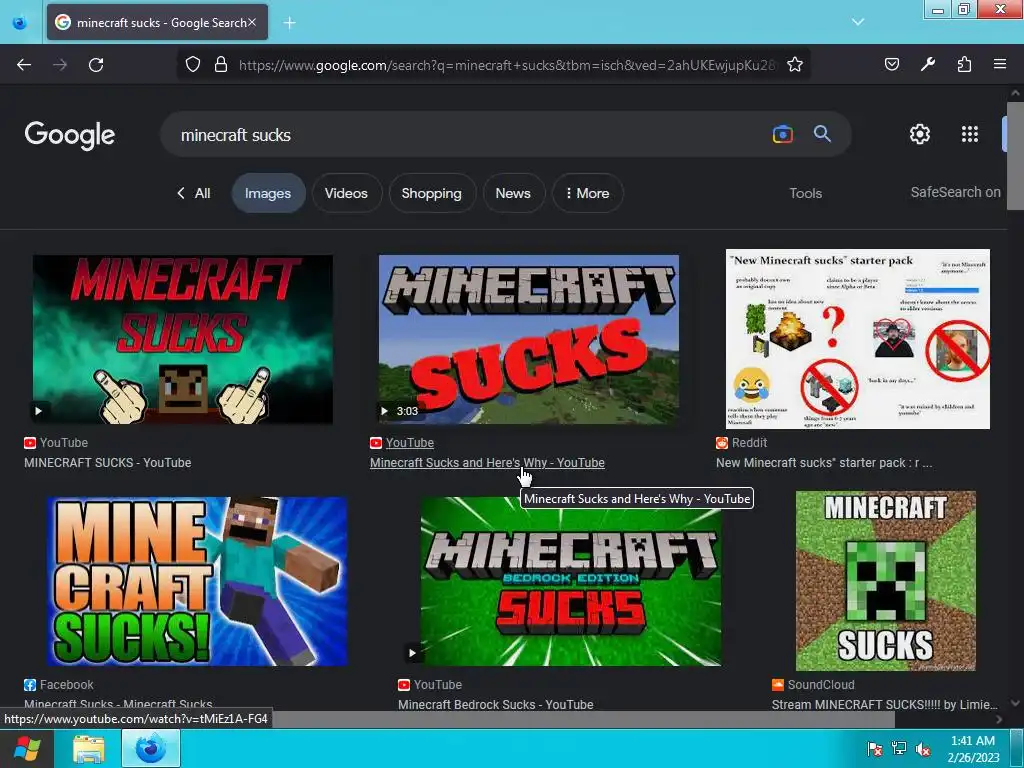Image resolution: width=1024 pixels, height=768 pixels.
Task: Switch to Shopping results
Action: pyautogui.click(x=432, y=193)
